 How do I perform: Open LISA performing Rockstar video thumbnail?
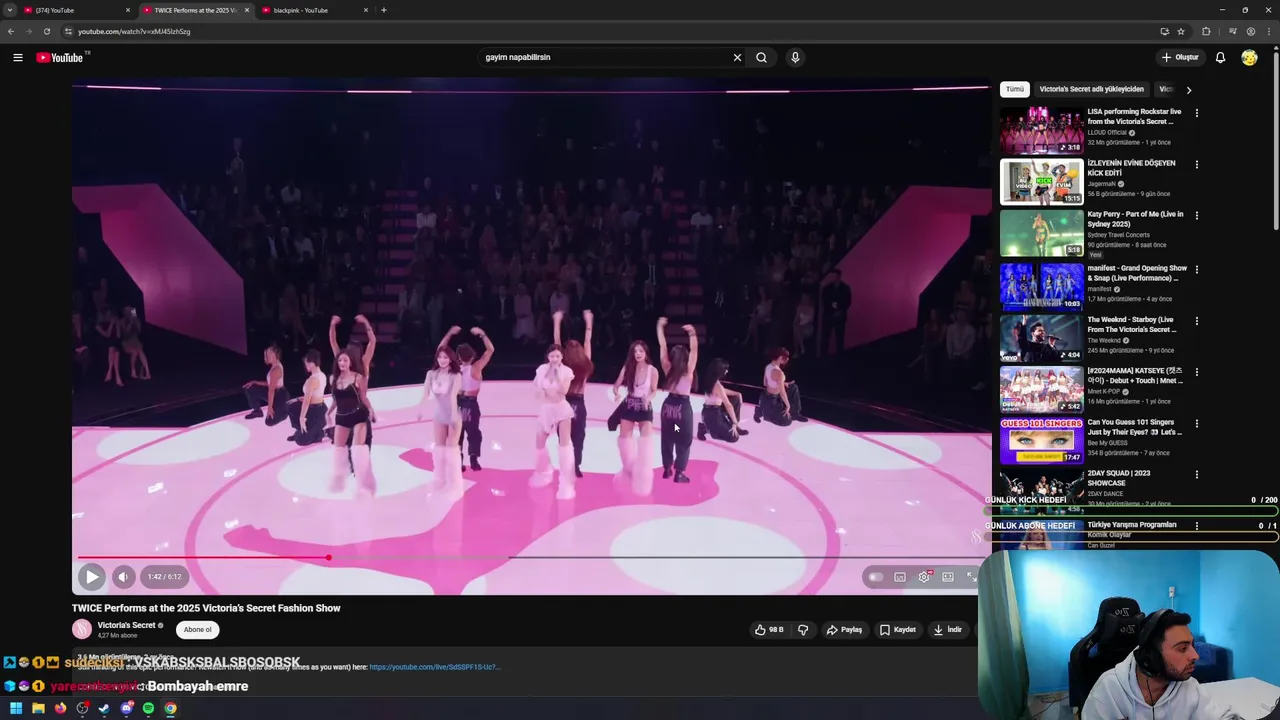pos(1041,130)
